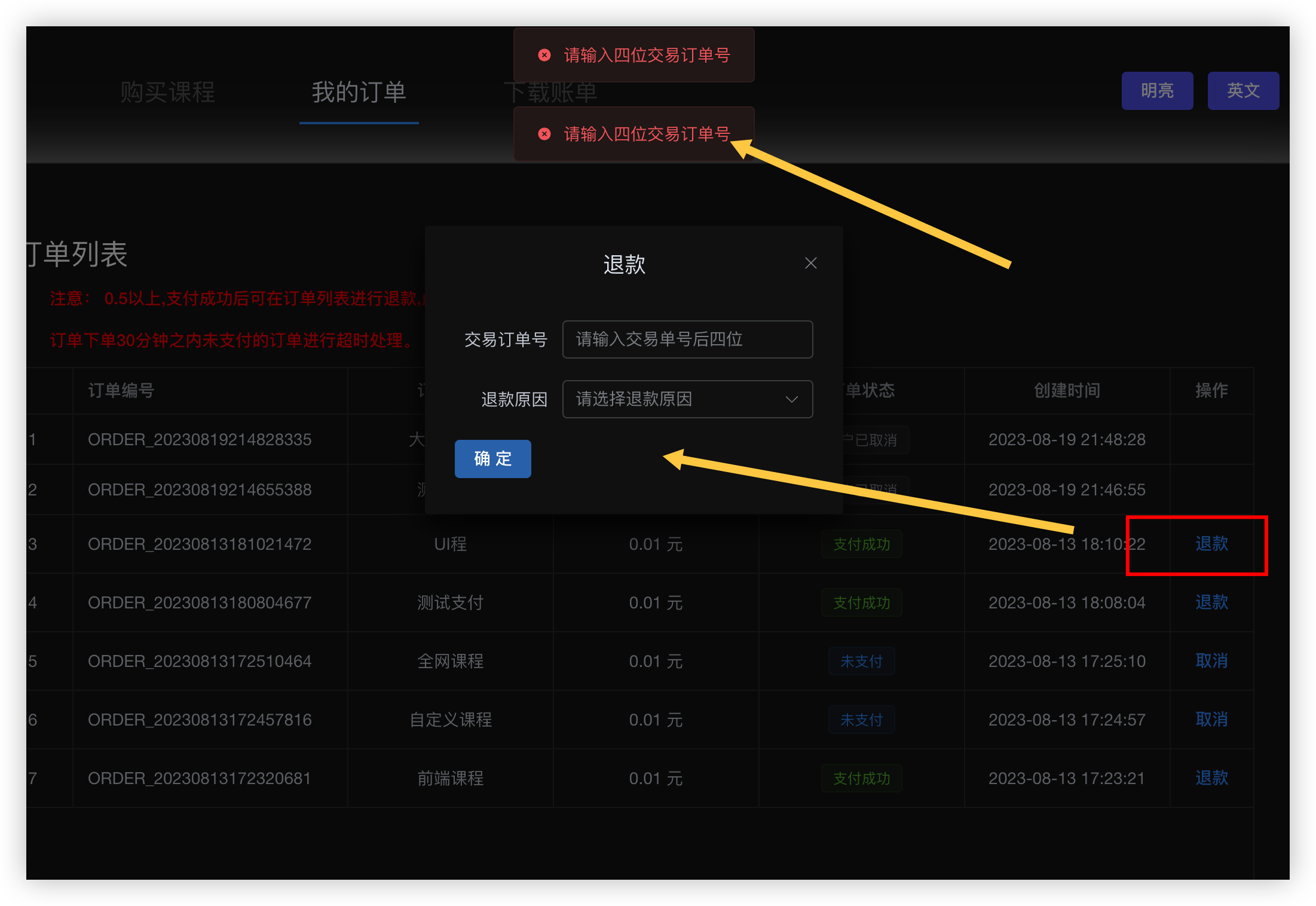The height and width of the screenshot is (906, 1316).
Task: Click the 交易订单号 input field
Action: click(x=687, y=339)
